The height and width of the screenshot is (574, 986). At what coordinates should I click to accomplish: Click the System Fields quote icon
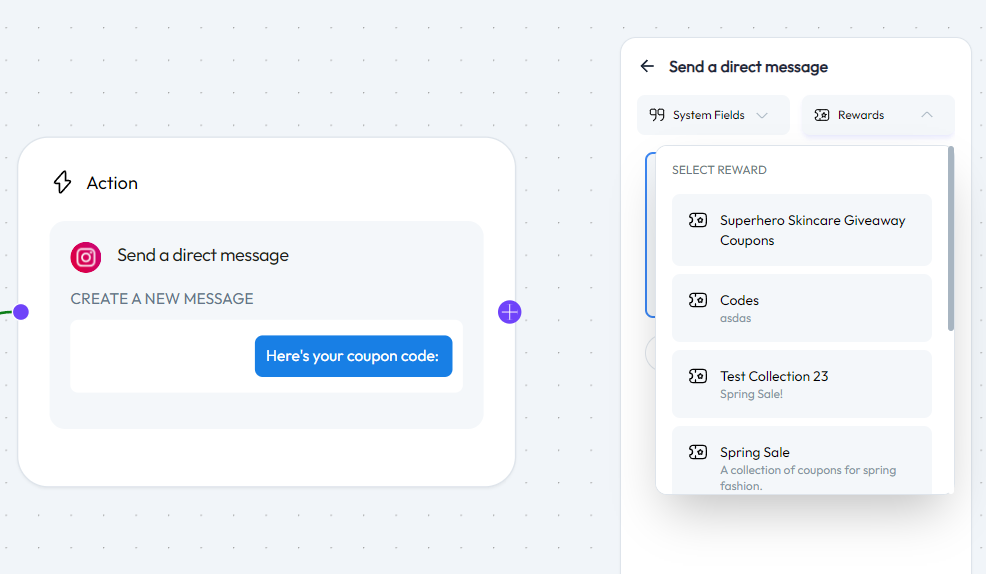click(657, 115)
